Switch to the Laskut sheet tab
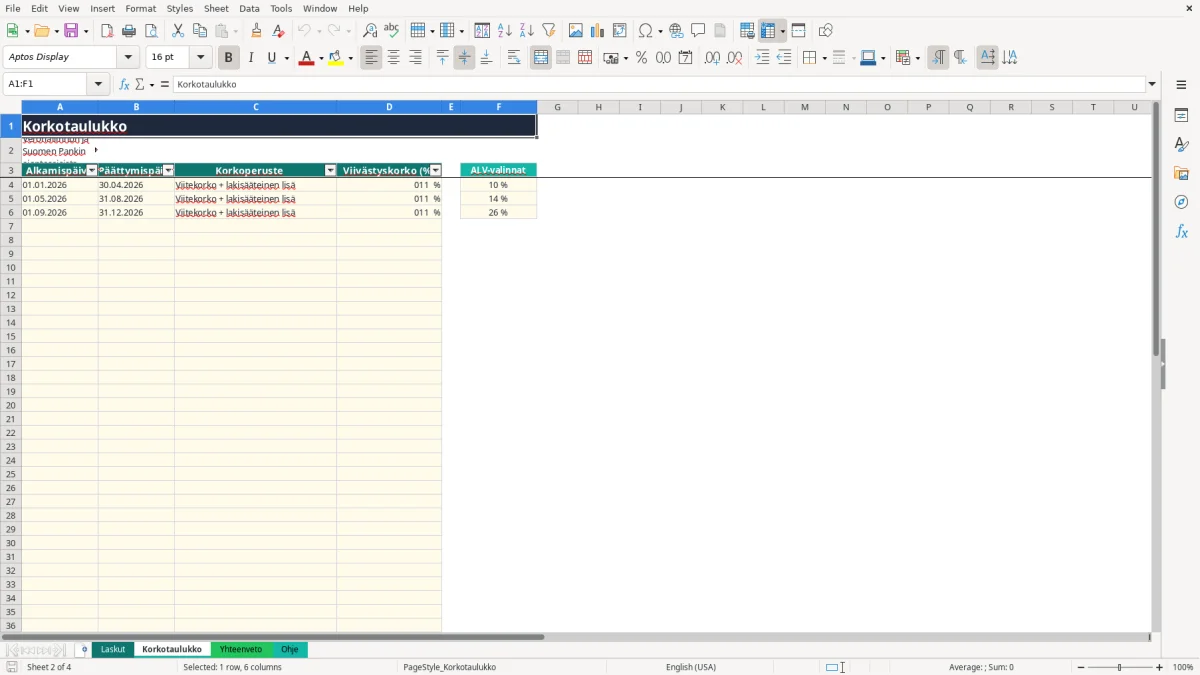The width and height of the screenshot is (1200, 675). [113, 650]
